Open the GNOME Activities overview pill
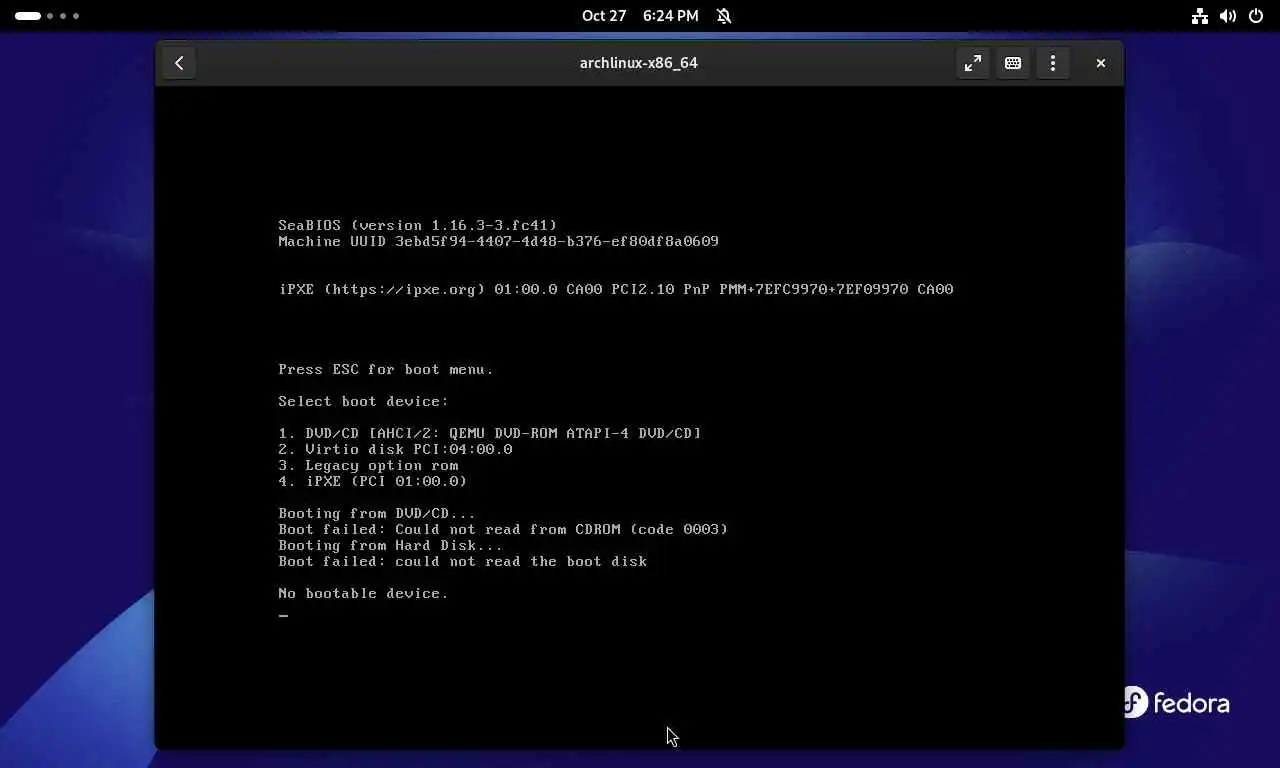 click(x=47, y=16)
